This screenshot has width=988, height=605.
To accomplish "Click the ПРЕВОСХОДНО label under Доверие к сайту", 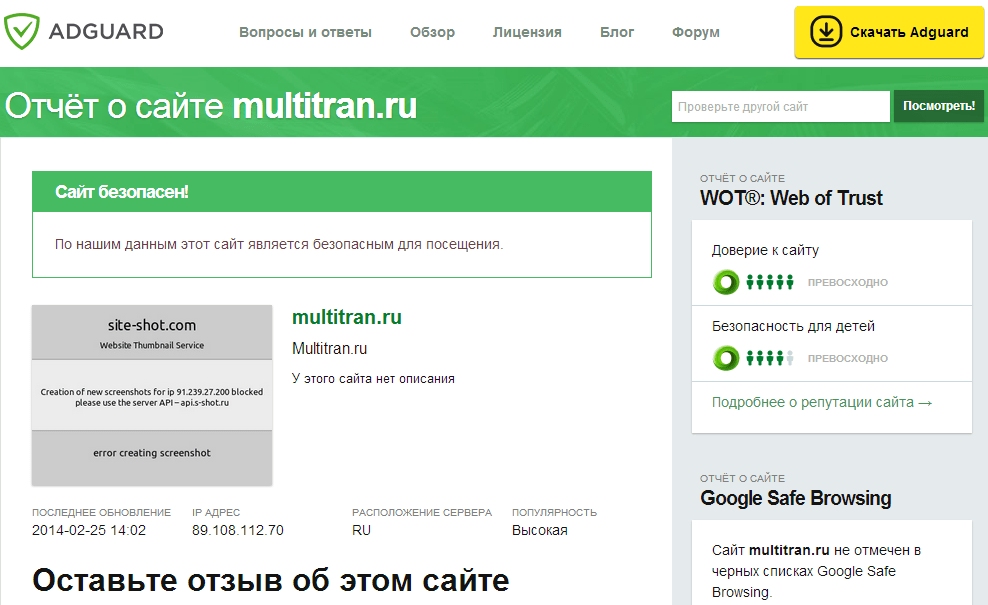I will click(x=847, y=282).
